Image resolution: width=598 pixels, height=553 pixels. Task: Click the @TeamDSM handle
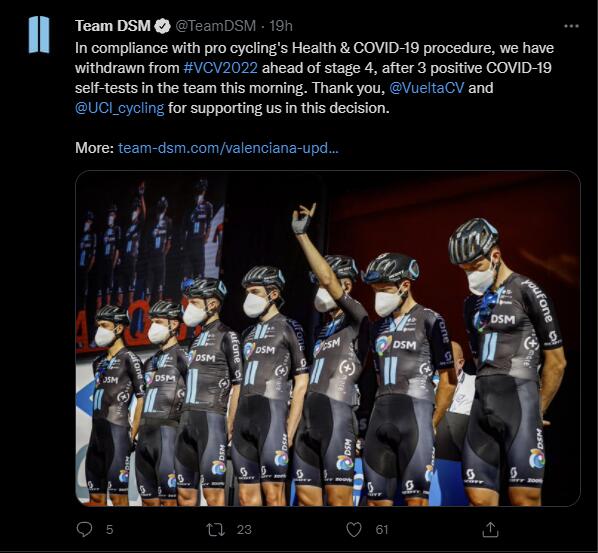(x=215, y=26)
